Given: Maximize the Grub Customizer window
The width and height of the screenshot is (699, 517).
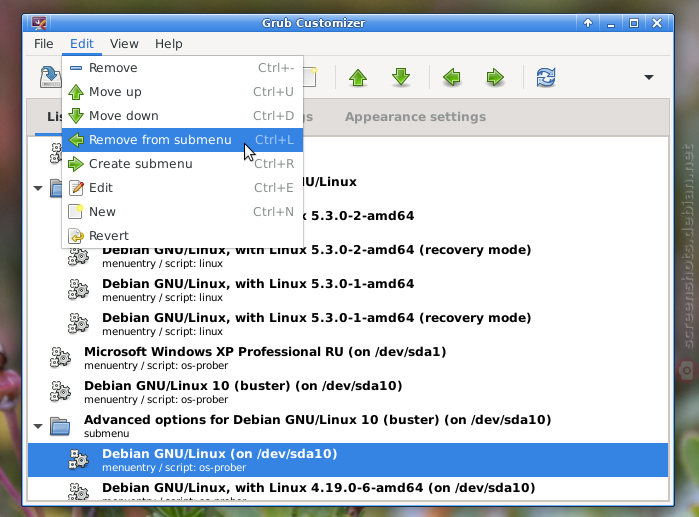Looking at the screenshot, I should [x=633, y=23].
